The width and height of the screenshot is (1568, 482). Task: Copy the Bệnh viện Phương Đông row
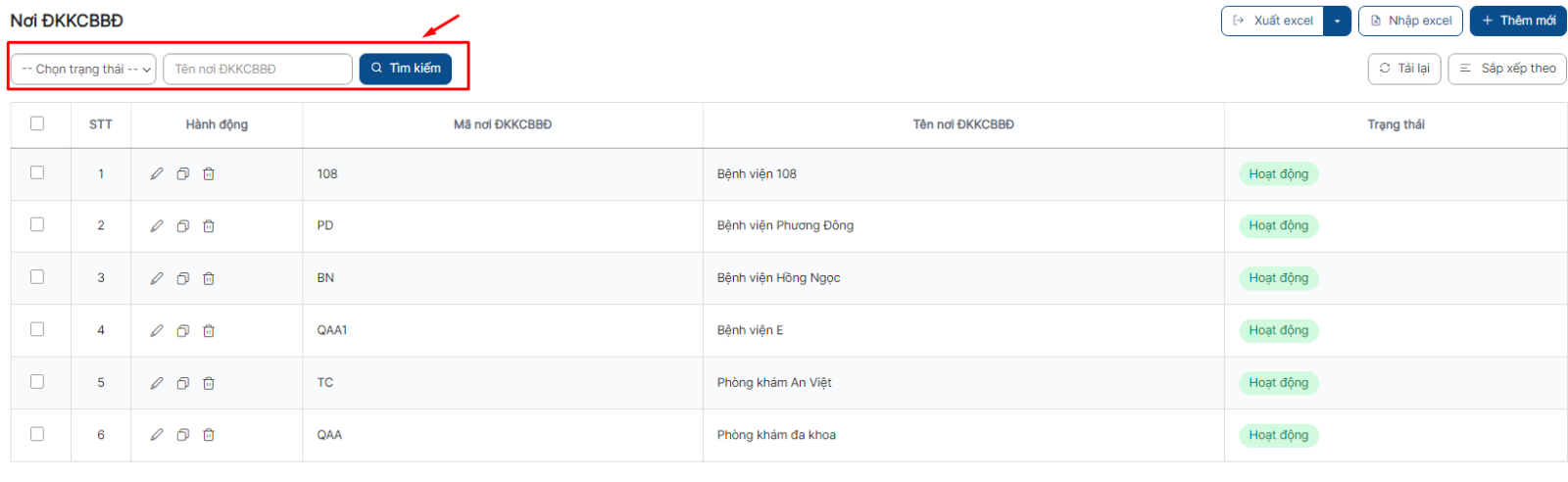(183, 226)
